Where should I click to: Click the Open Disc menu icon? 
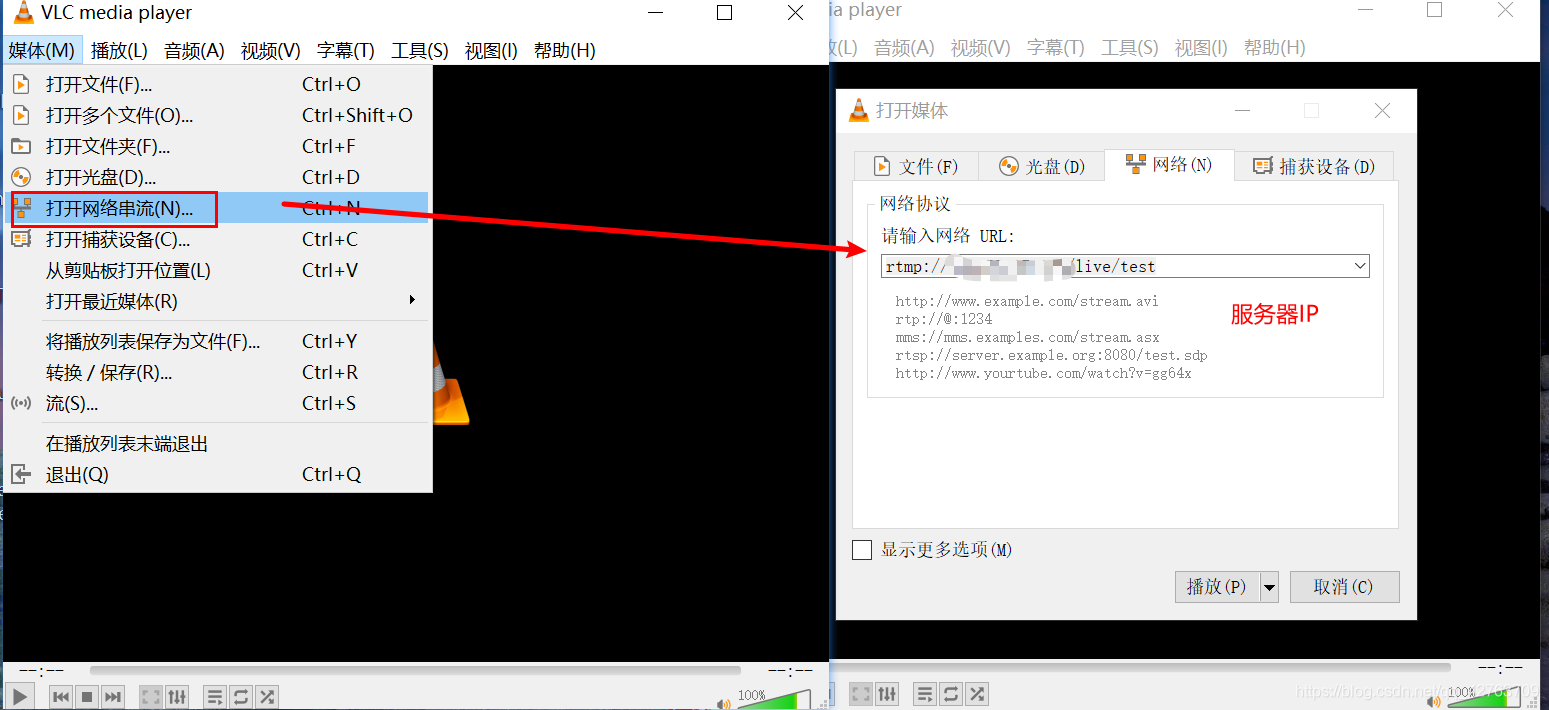click(21, 178)
